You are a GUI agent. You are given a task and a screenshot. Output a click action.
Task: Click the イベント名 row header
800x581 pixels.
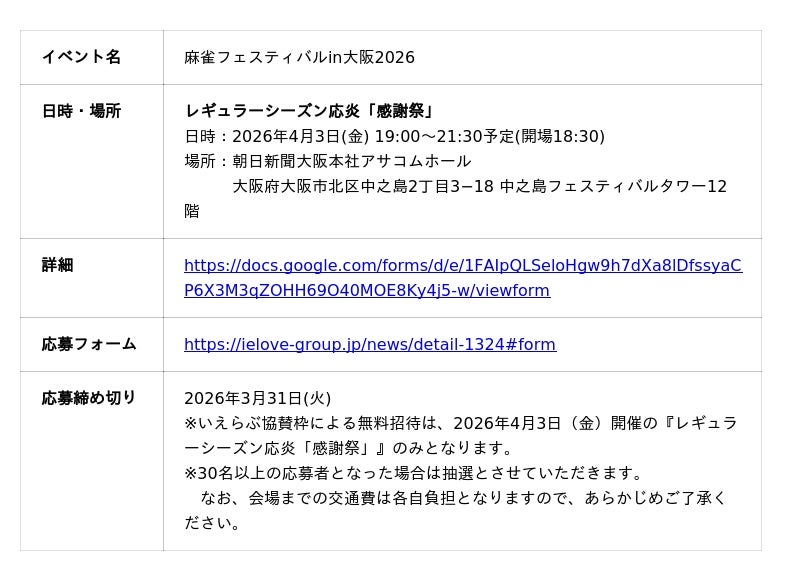[x=81, y=57]
